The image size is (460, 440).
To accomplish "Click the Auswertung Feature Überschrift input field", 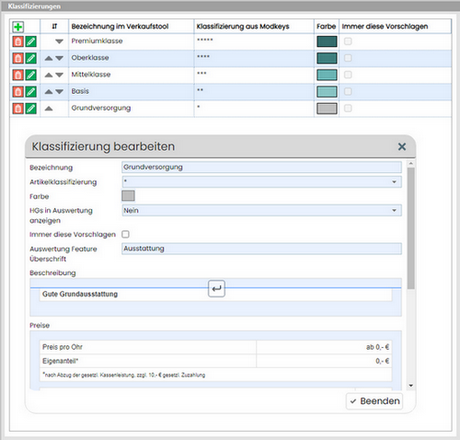I will pos(262,249).
